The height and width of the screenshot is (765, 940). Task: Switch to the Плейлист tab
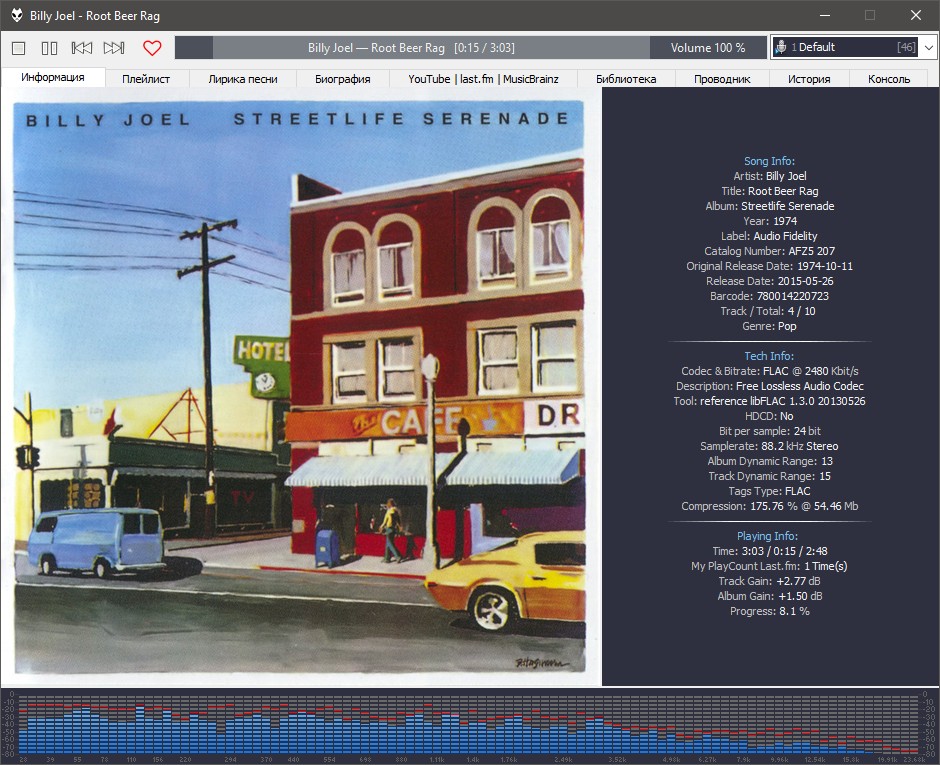pyautogui.click(x=146, y=79)
